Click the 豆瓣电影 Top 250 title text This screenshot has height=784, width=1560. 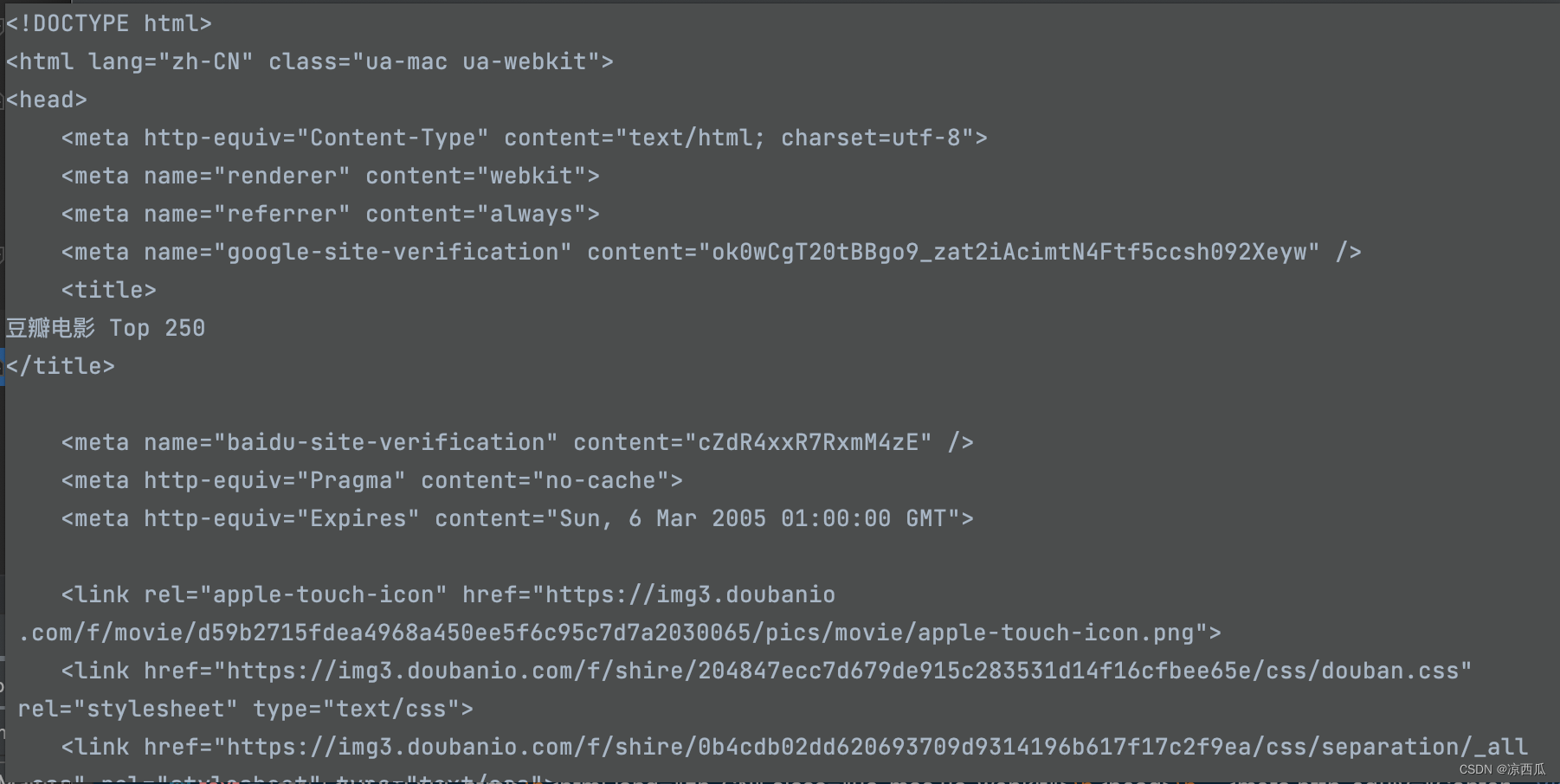[x=106, y=328]
